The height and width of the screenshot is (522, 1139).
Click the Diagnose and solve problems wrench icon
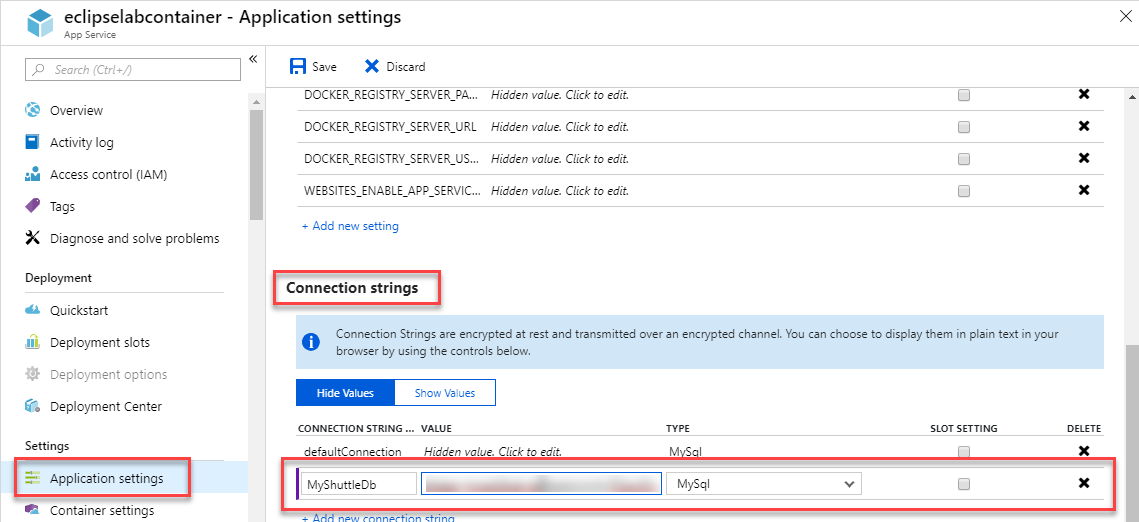(33, 238)
